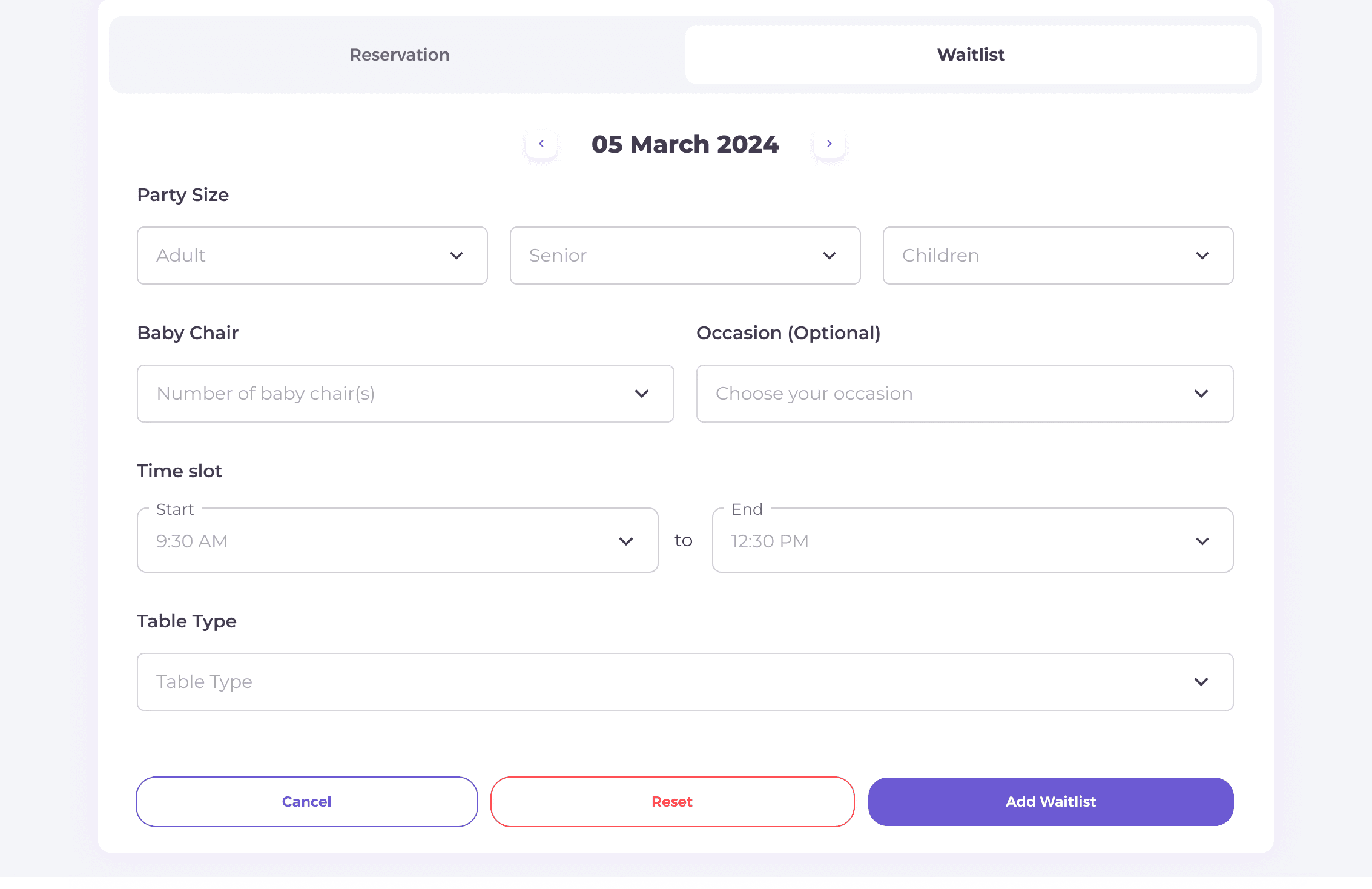Click chevron icon in Adult dropdown
Screen dimensions: 1372x889
pos(457,256)
